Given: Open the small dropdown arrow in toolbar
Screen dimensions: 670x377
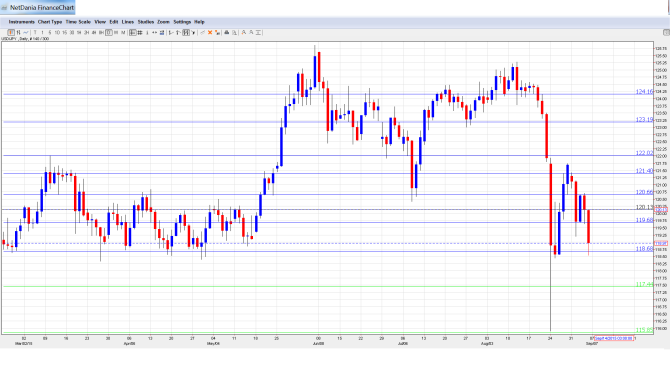Looking at the screenshot, I should coord(194,32).
